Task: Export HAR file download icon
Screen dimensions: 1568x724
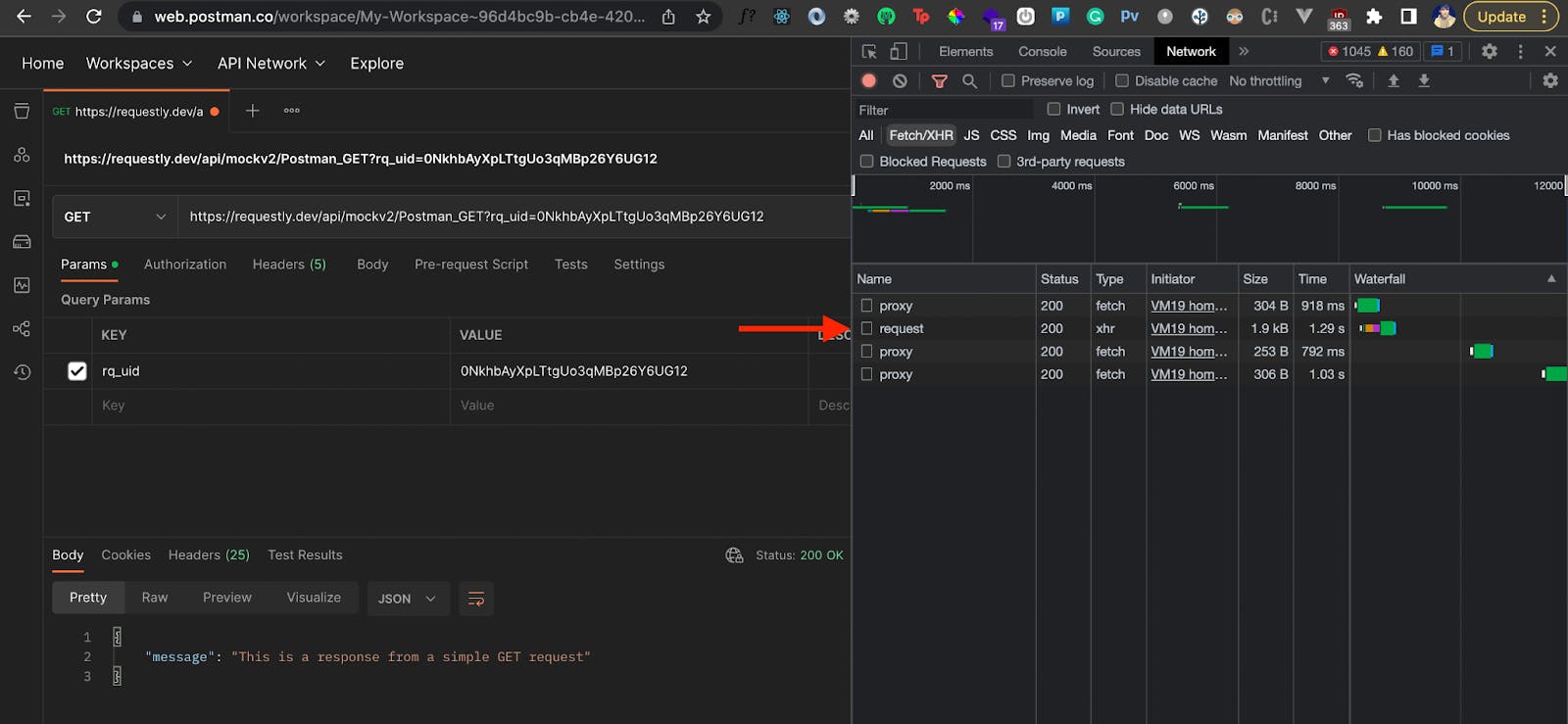Action: pos(1424,80)
